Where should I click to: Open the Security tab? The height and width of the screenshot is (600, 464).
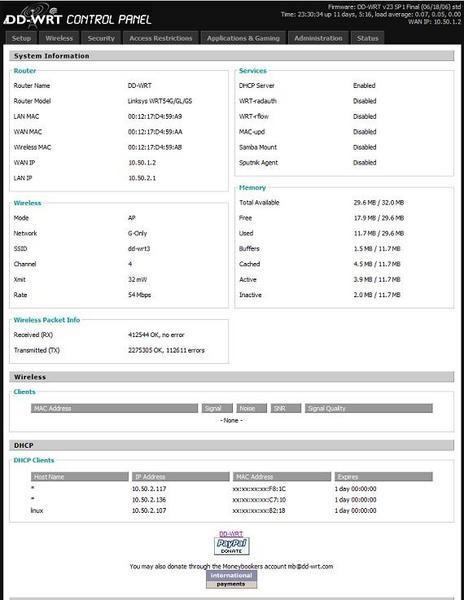coord(101,38)
